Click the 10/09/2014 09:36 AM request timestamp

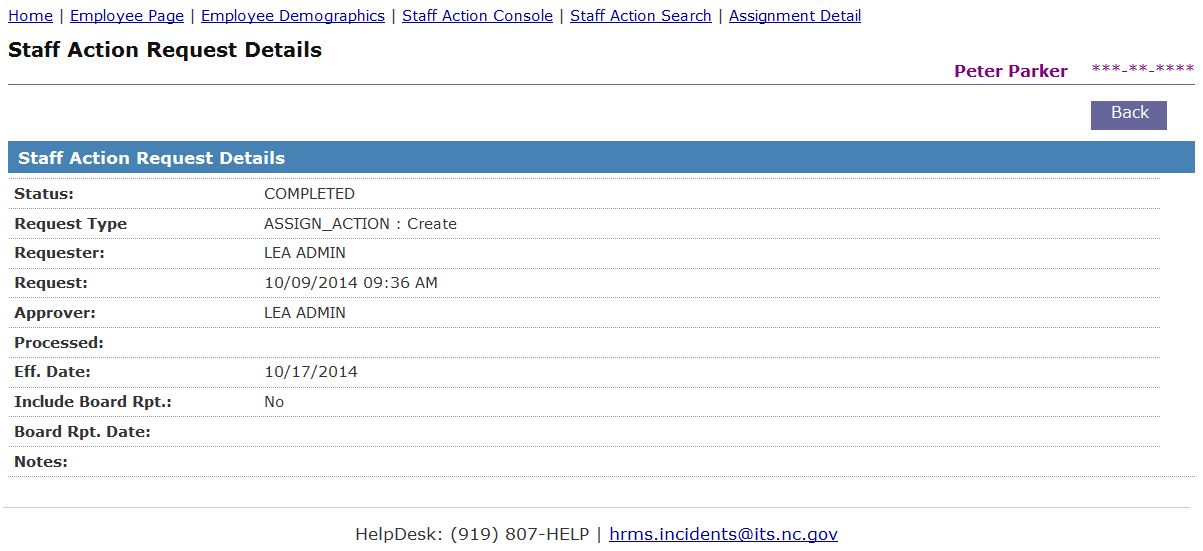tap(351, 283)
